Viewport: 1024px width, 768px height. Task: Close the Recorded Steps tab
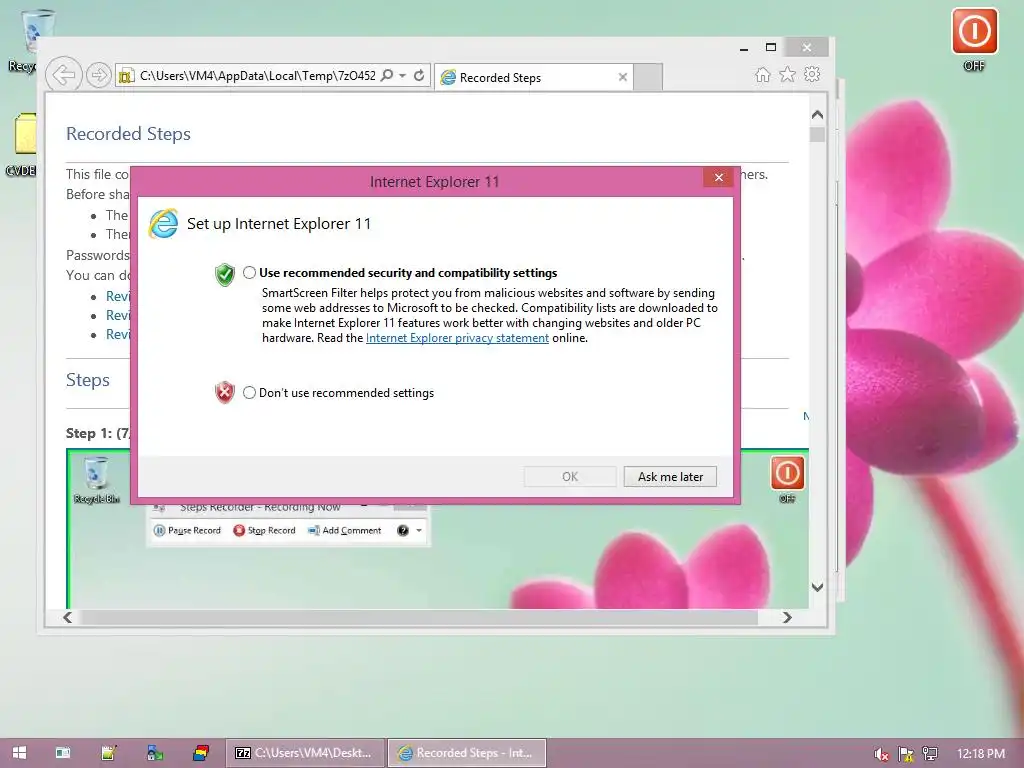pyautogui.click(x=623, y=77)
